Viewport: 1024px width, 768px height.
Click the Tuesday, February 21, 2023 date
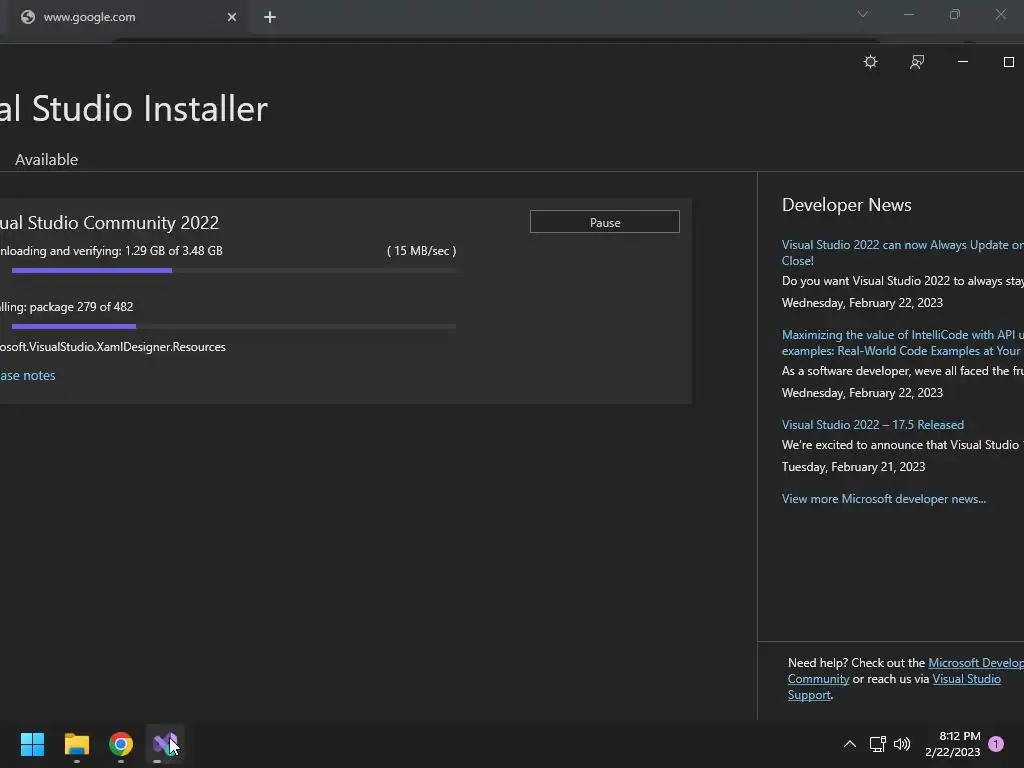coord(854,467)
